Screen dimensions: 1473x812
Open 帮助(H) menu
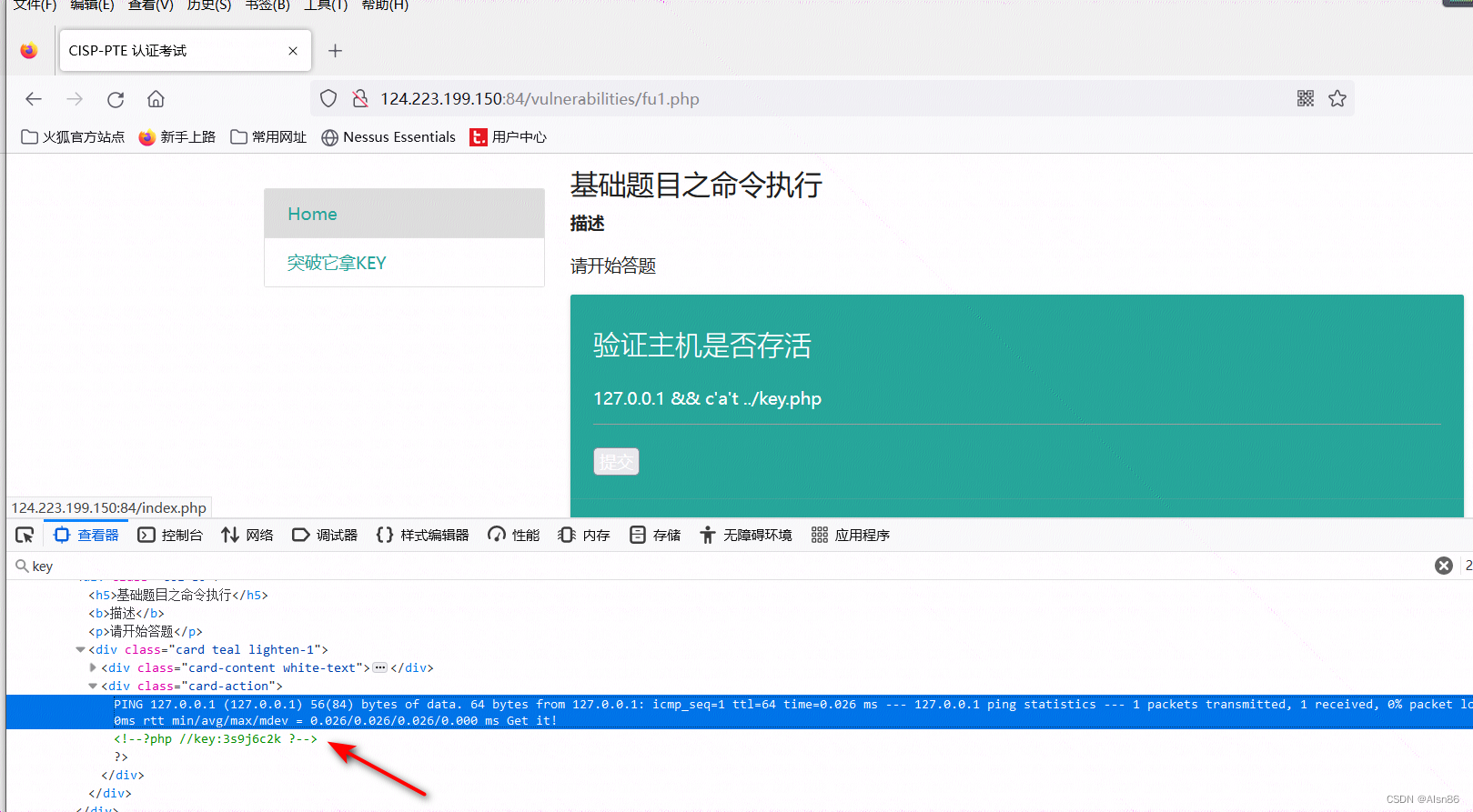[x=385, y=5]
